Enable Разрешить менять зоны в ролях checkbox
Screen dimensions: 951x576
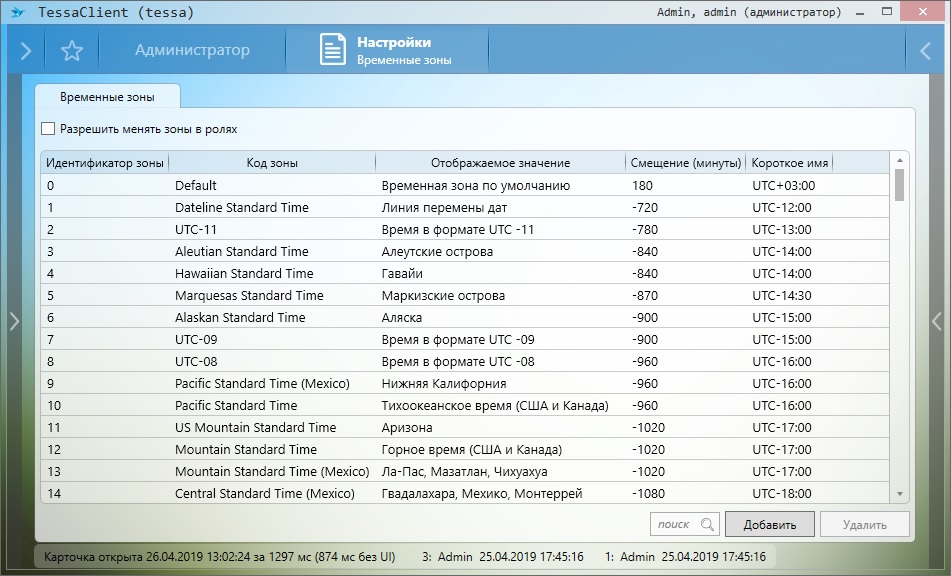[48, 129]
